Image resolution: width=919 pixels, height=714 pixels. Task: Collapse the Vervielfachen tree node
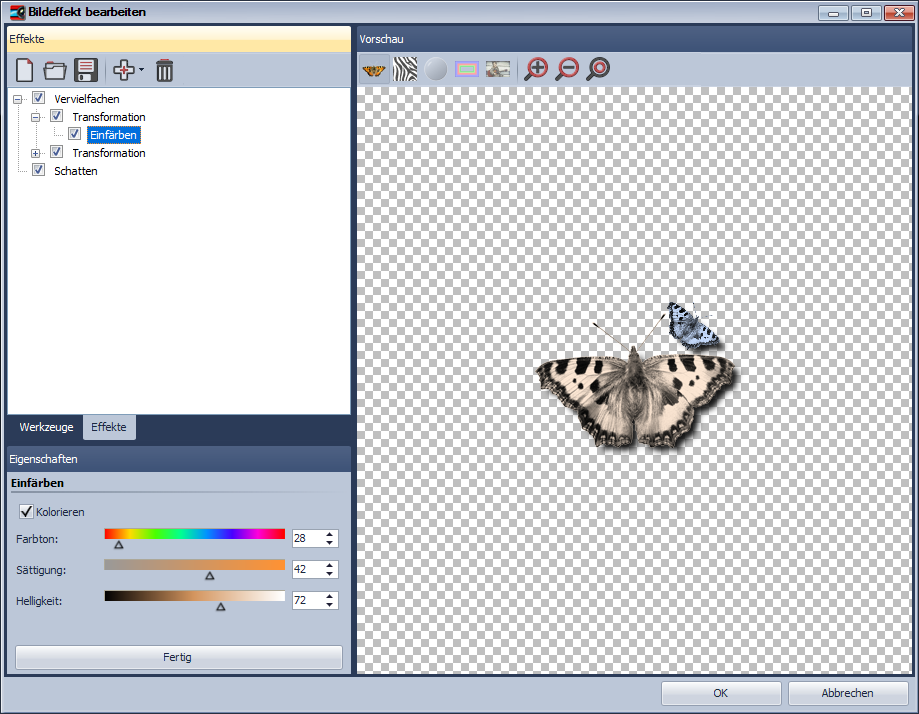pos(18,98)
